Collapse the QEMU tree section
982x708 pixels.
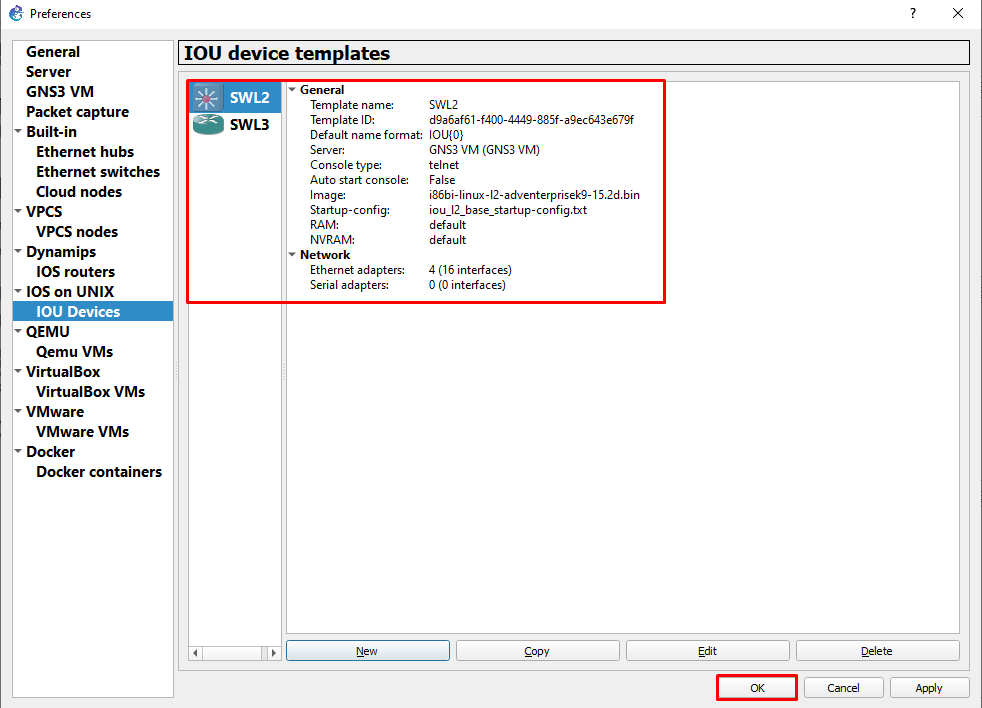pos(18,331)
